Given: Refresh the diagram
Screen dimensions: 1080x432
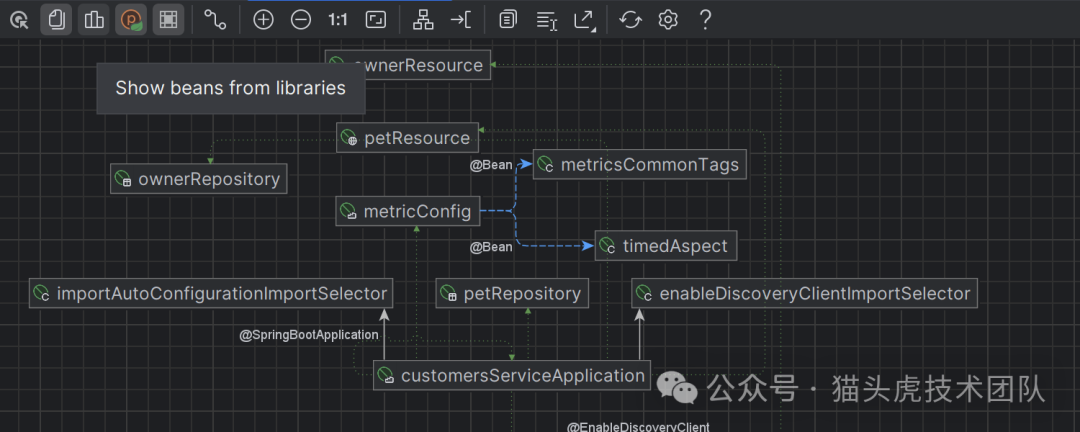Looking at the screenshot, I should coord(630,19).
